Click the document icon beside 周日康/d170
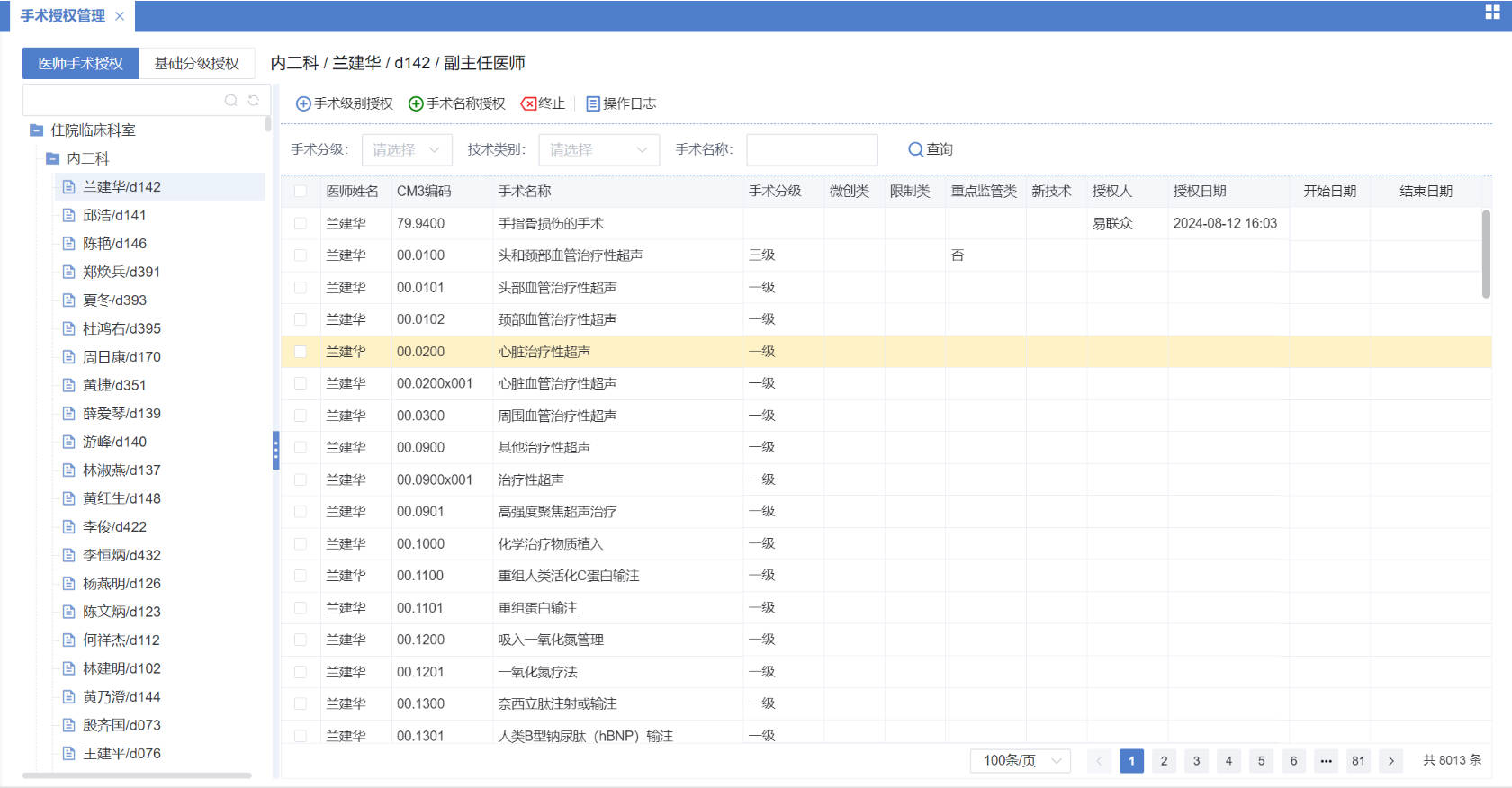Image resolution: width=1512 pixels, height=788 pixels. tap(68, 356)
